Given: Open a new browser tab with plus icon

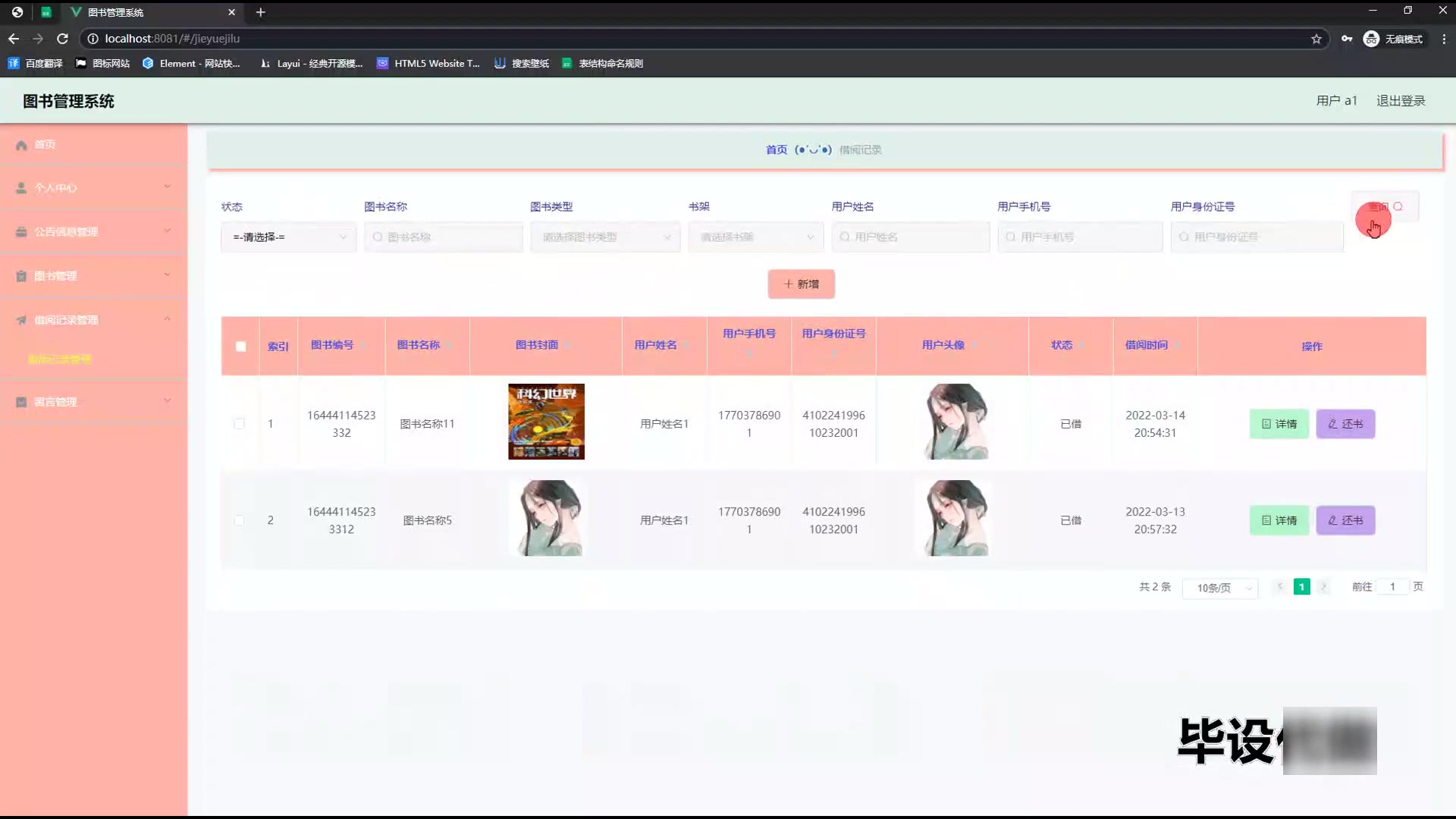Looking at the screenshot, I should (x=260, y=12).
